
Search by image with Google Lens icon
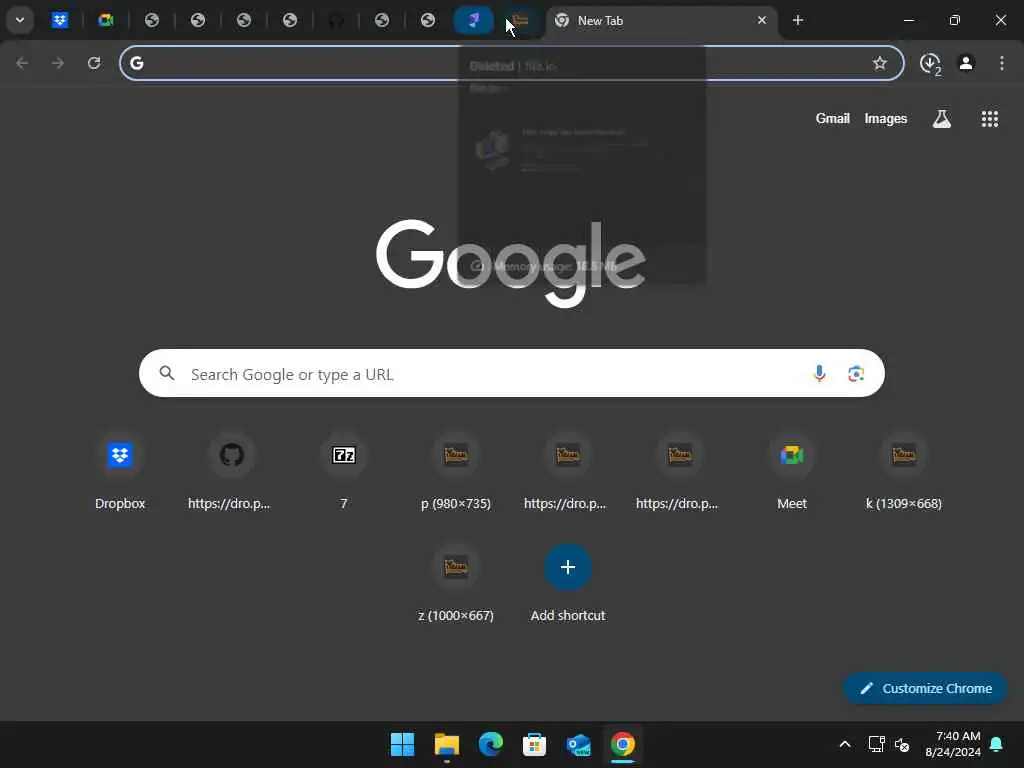[856, 373]
